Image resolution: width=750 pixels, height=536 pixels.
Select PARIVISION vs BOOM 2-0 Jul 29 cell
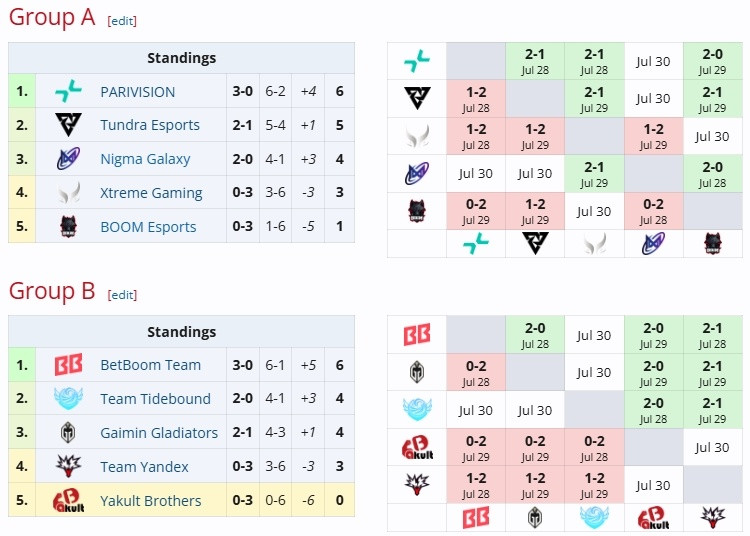click(x=713, y=61)
